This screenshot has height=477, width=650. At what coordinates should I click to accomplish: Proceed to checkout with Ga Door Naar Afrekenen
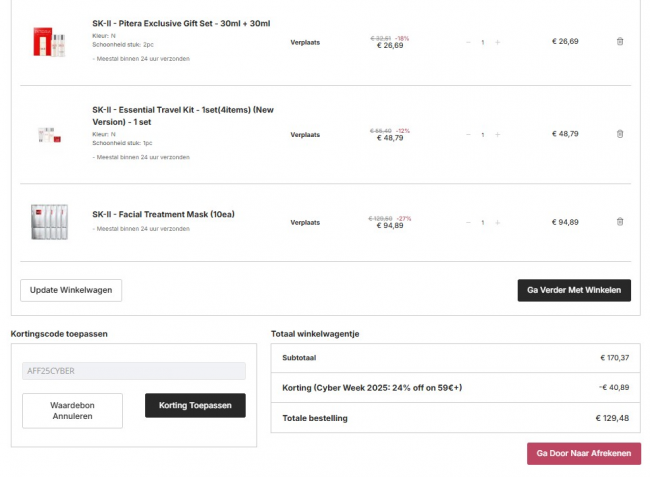[x=583, y=454]
